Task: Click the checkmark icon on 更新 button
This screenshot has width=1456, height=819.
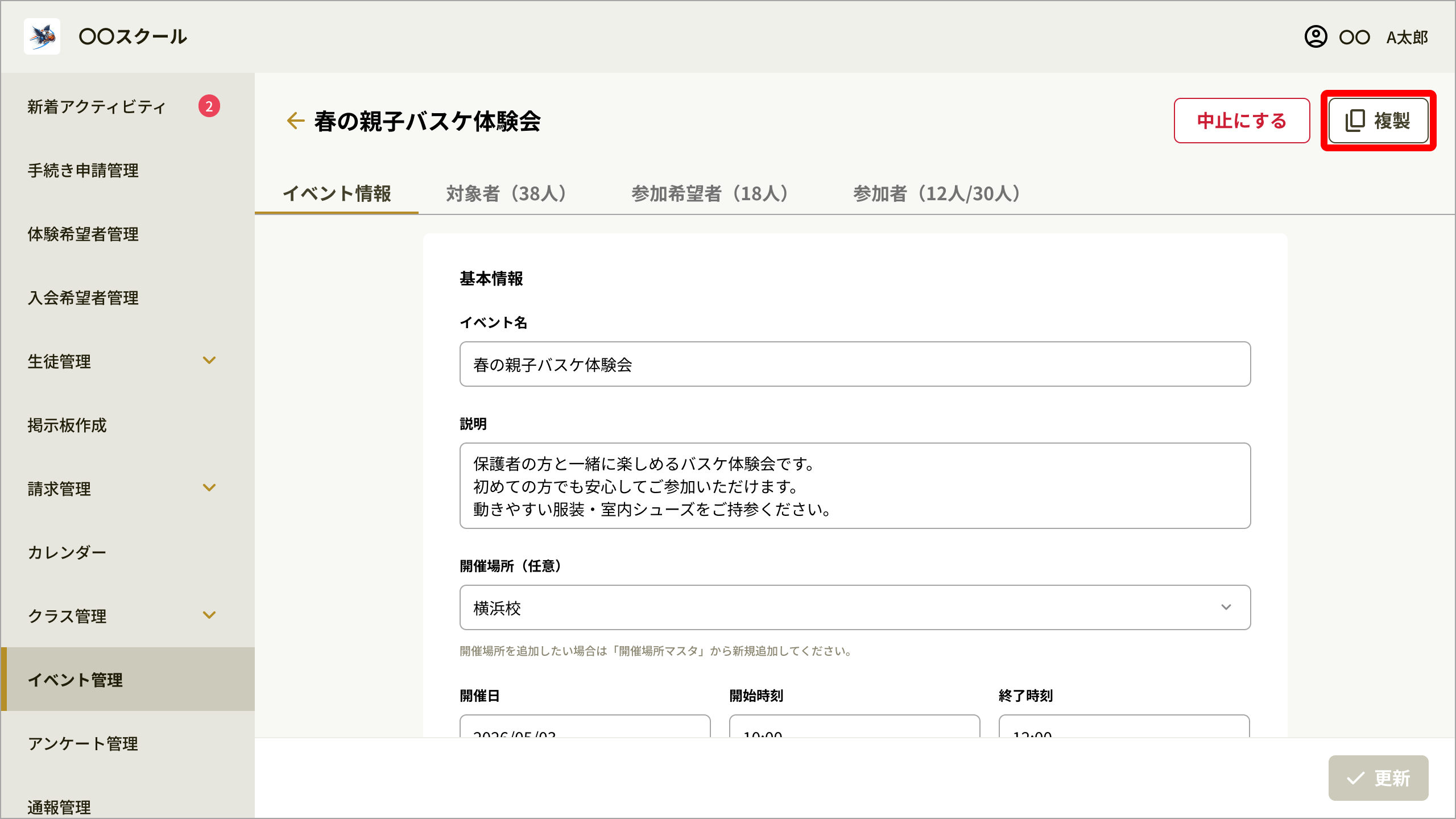Action: (1355, 778)
